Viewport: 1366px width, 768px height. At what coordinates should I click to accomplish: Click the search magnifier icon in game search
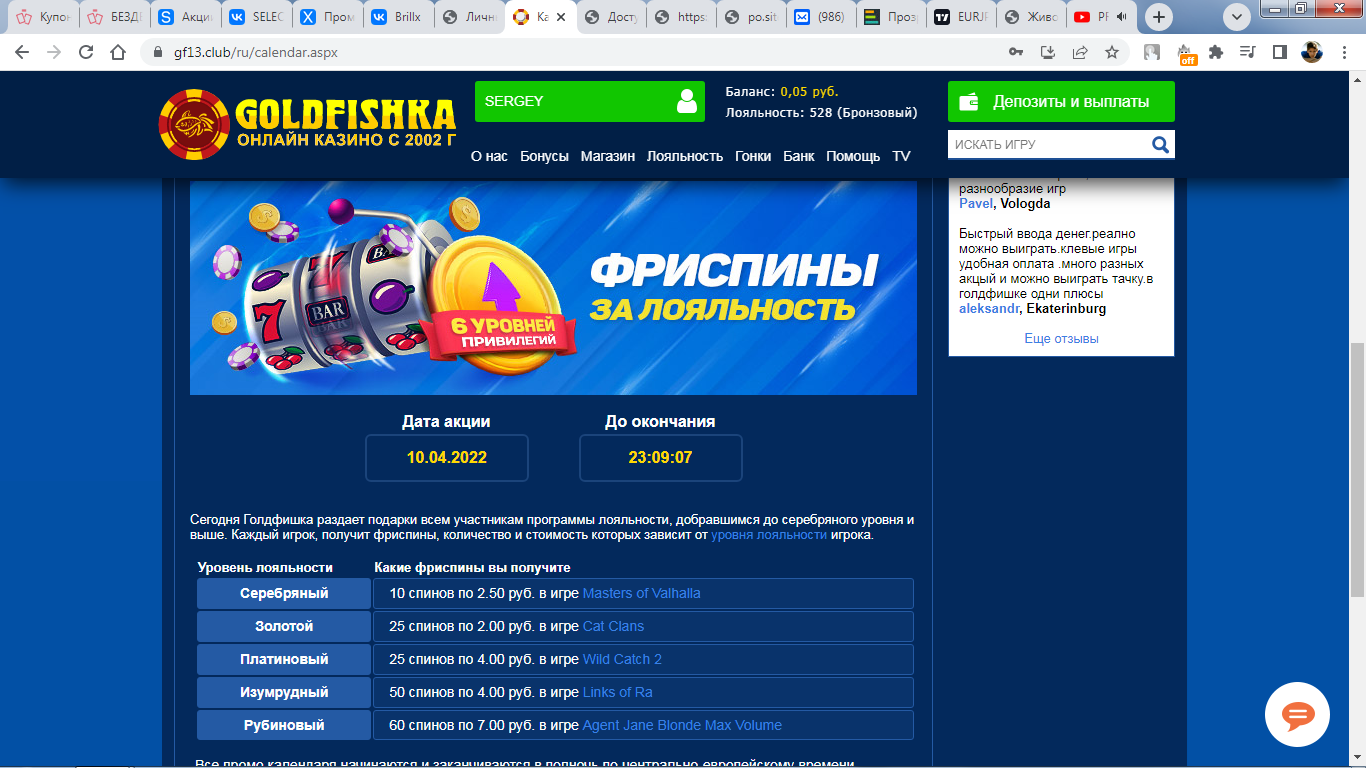(x=1160, y=145)
